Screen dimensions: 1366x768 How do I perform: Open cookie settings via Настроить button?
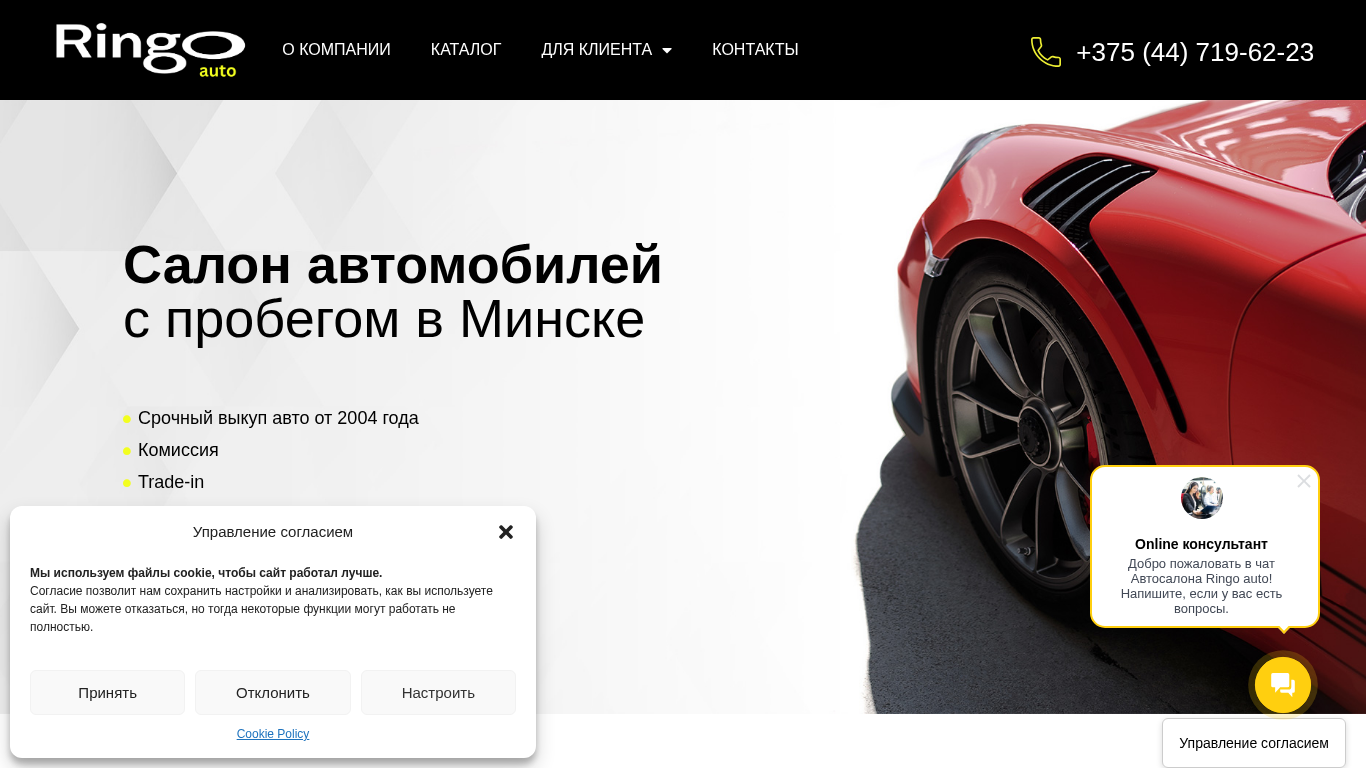(438, 693)
